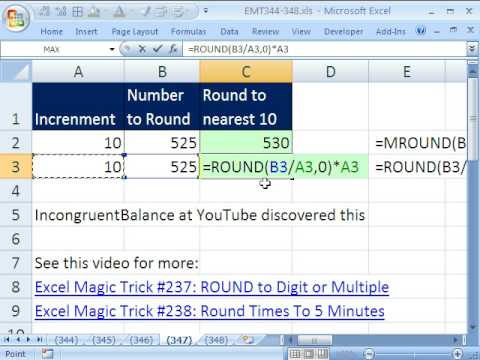The width and height of the screenshot is (480, 360).
Task: Click the zoom out minus button
Action: [369, 354]
